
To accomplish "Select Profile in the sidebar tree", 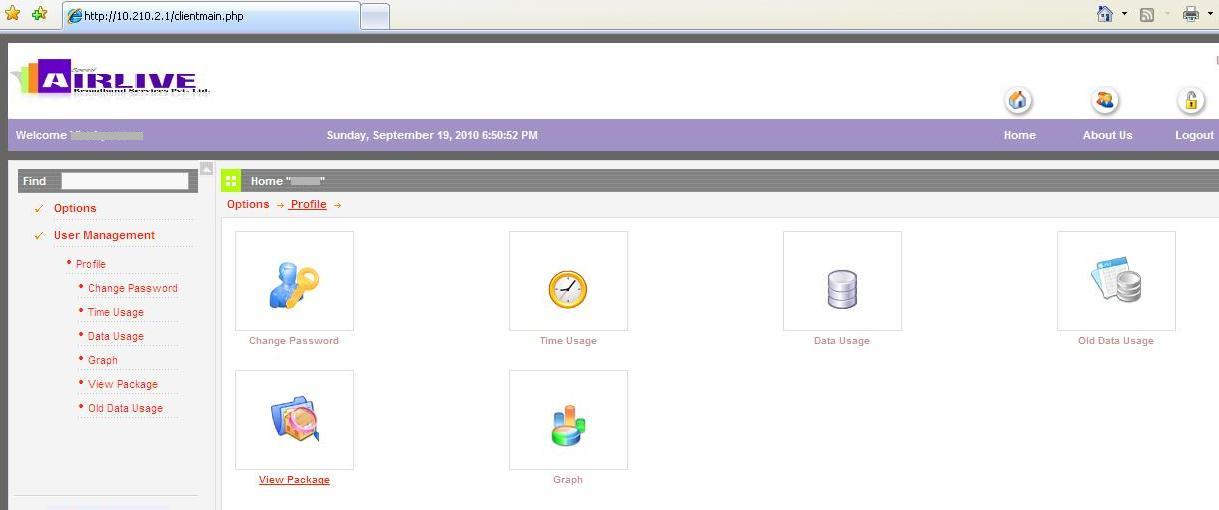I will click(x=91, y=264).
